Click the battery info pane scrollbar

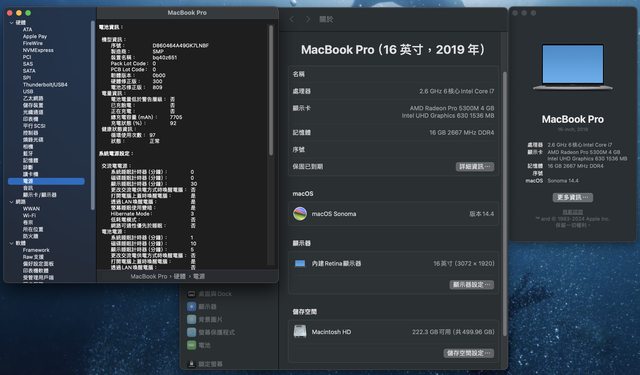pos(271,90)
